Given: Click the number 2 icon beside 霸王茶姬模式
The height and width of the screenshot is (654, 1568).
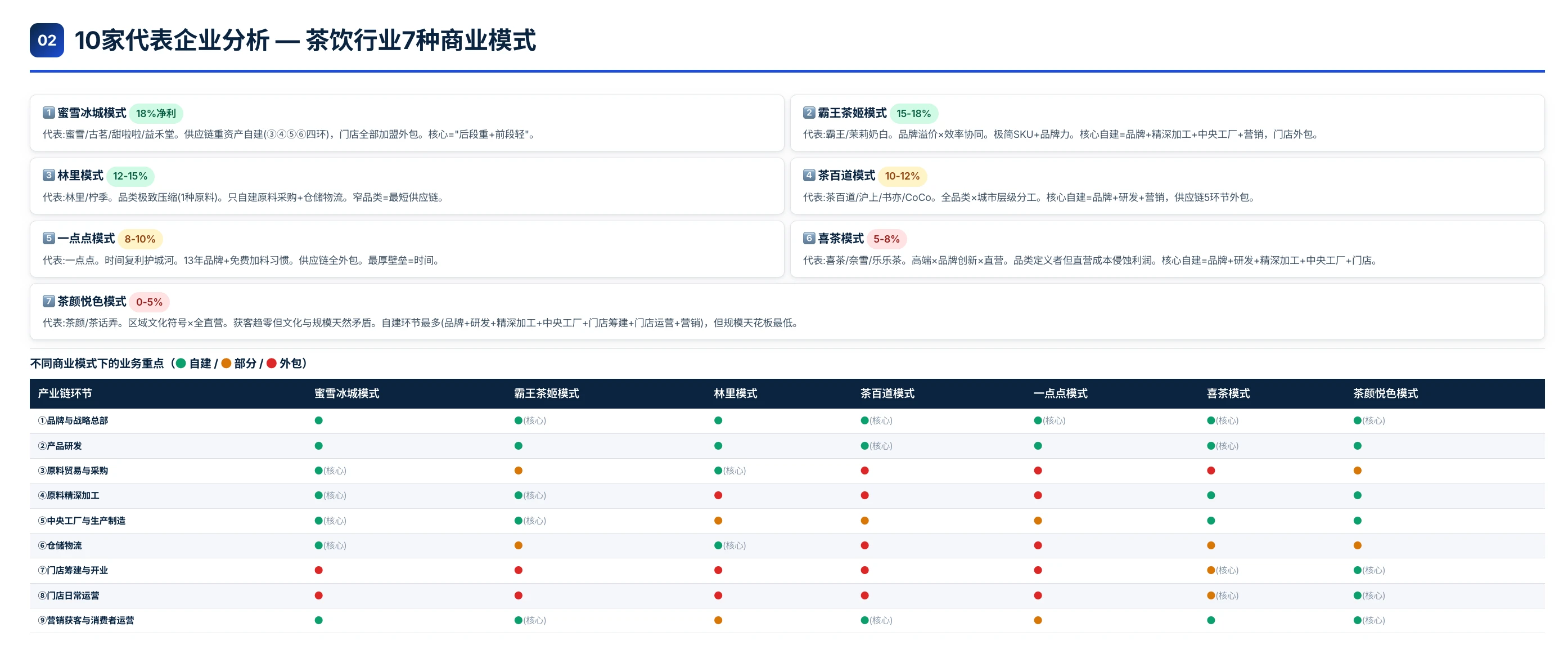Looking at the screenshot, I should (x=809, y=113).
